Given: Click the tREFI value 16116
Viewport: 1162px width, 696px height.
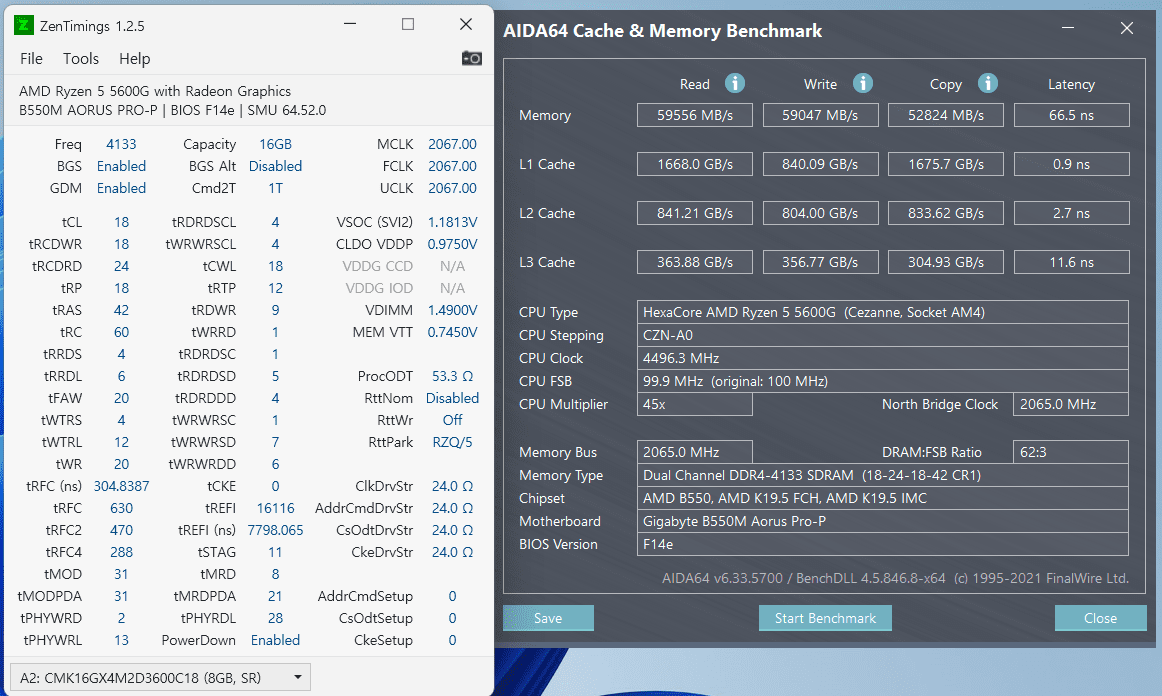Looking at the screenshot, I should point(276,508).
